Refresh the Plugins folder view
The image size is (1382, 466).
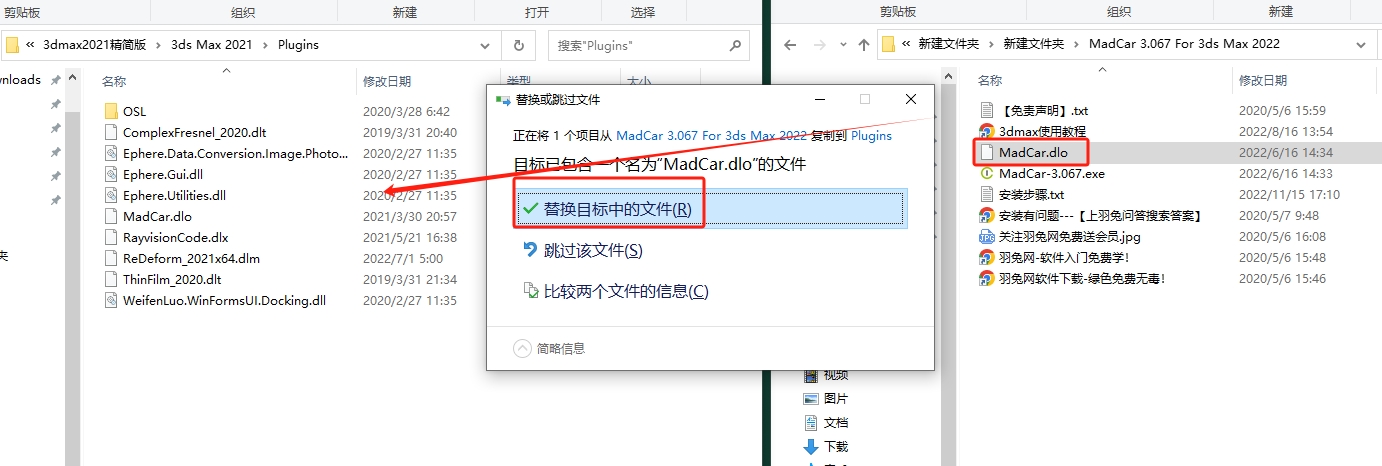(518, 45)
